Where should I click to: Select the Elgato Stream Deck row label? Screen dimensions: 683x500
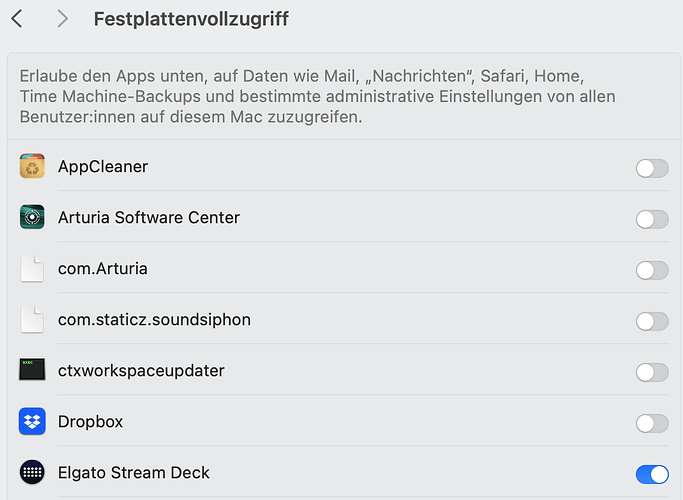[x=134, y=473]
